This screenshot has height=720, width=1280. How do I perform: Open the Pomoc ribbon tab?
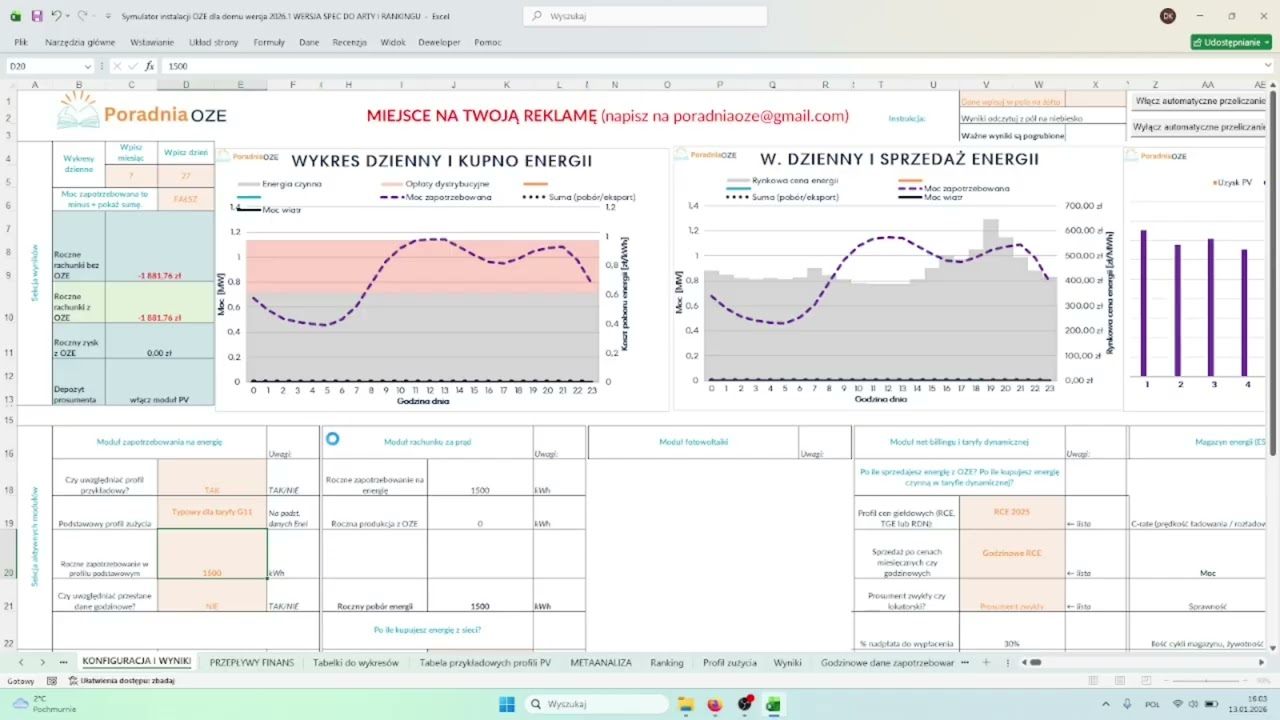488,42
